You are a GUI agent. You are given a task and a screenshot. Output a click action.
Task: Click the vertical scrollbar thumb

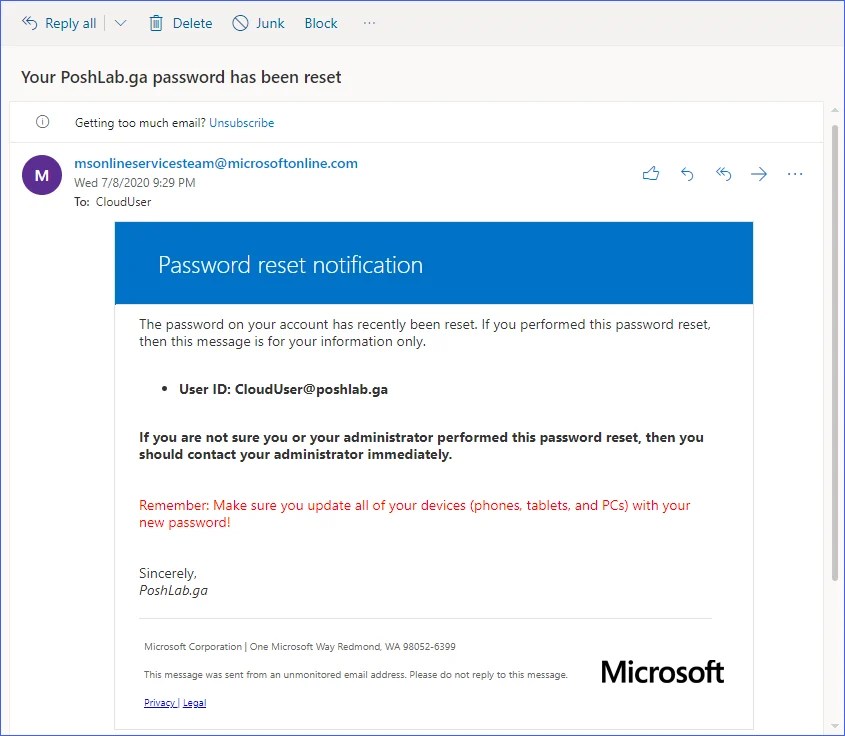(x=834, y=350)
